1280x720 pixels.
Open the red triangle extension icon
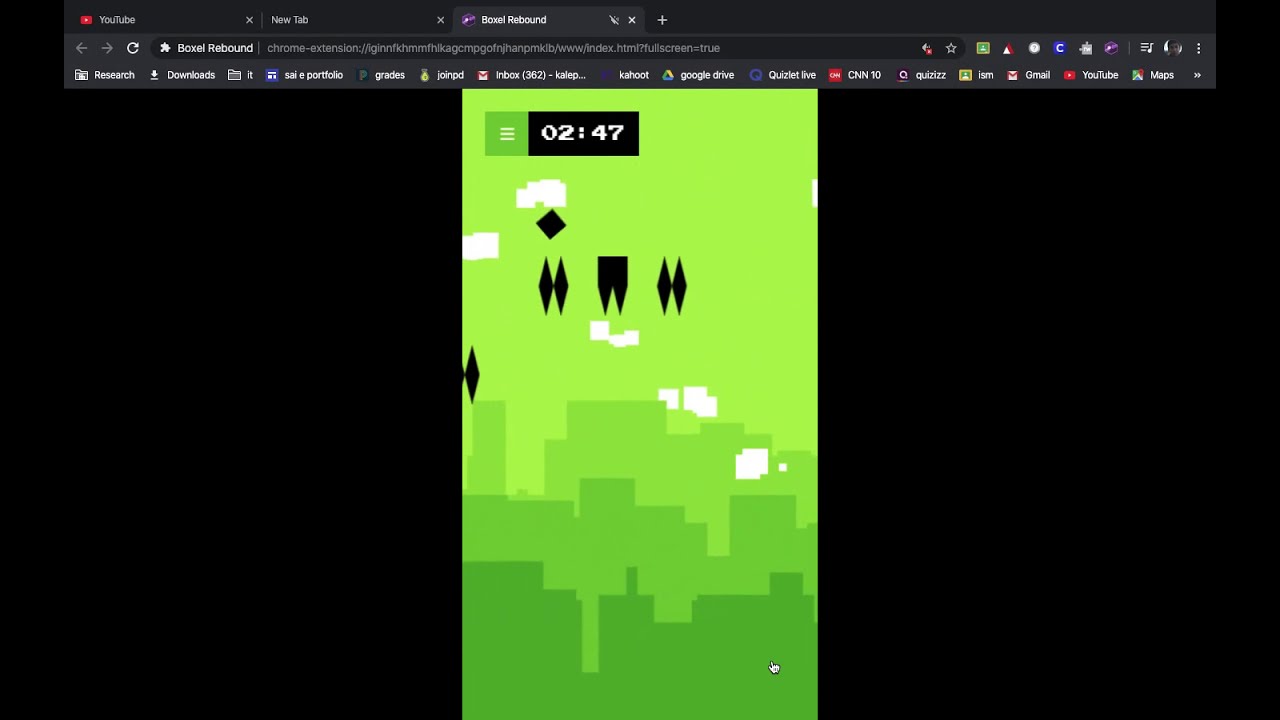click(x=1008, y=48)
